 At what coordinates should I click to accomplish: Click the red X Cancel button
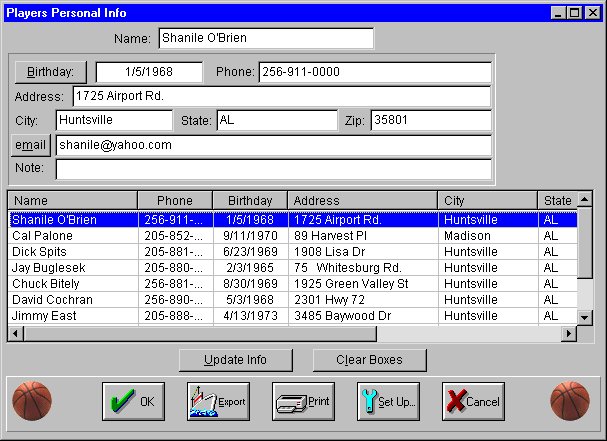click(473, 401)
